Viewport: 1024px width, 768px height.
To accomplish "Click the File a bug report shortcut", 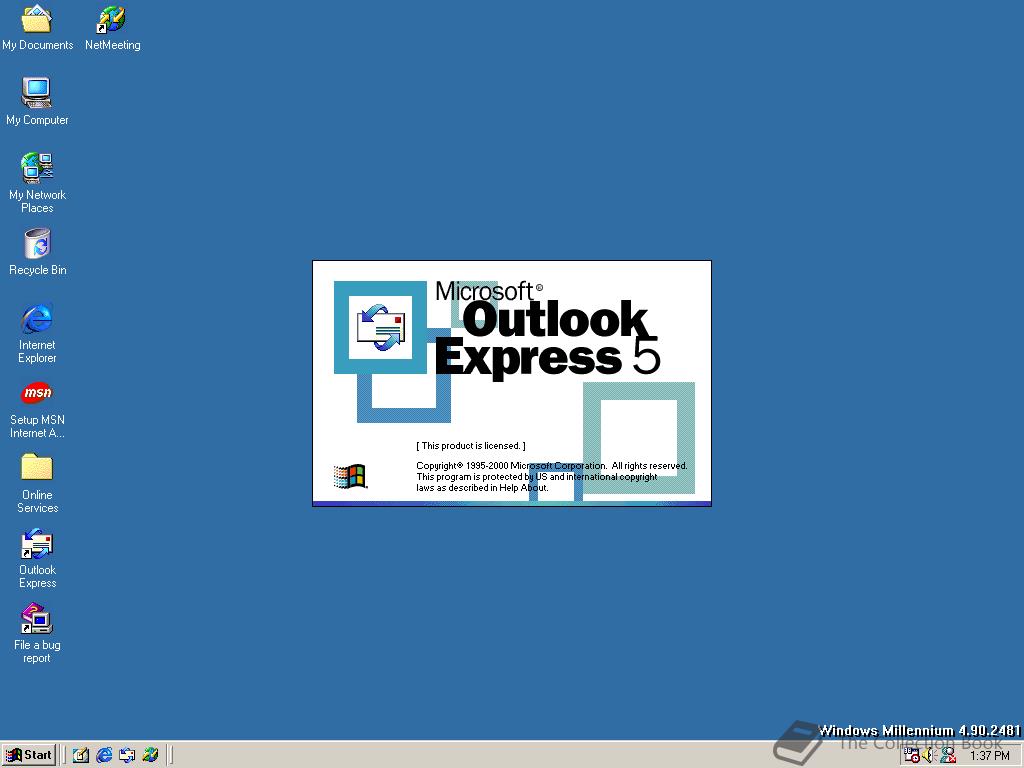I will [x=37, y=633].
